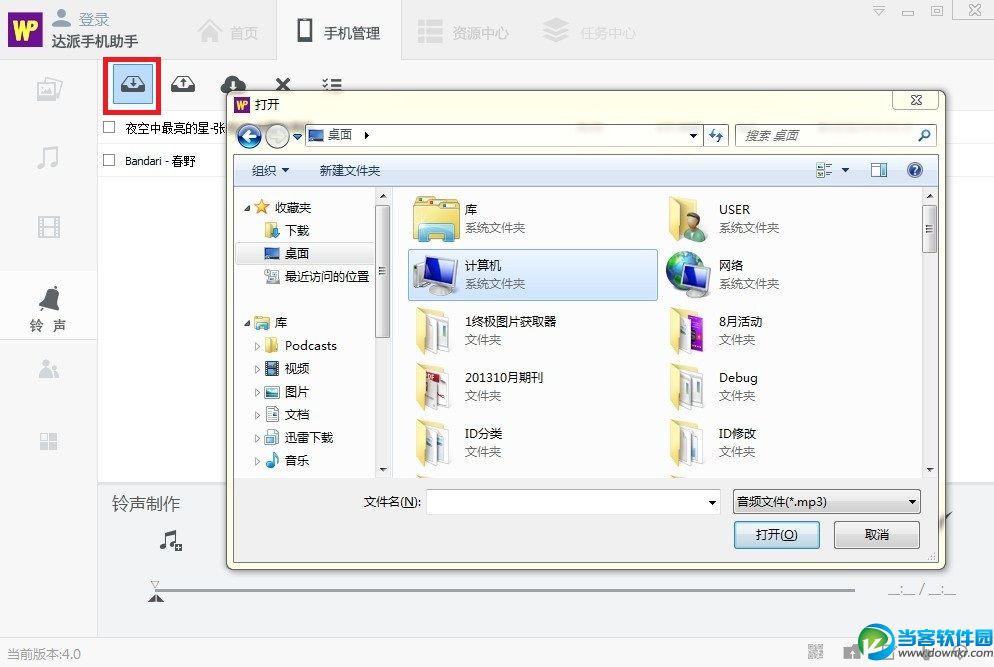Viewport: 994px width, 667px height.
Task: Click the QR code icon in status bar
Action: (815, 651)
